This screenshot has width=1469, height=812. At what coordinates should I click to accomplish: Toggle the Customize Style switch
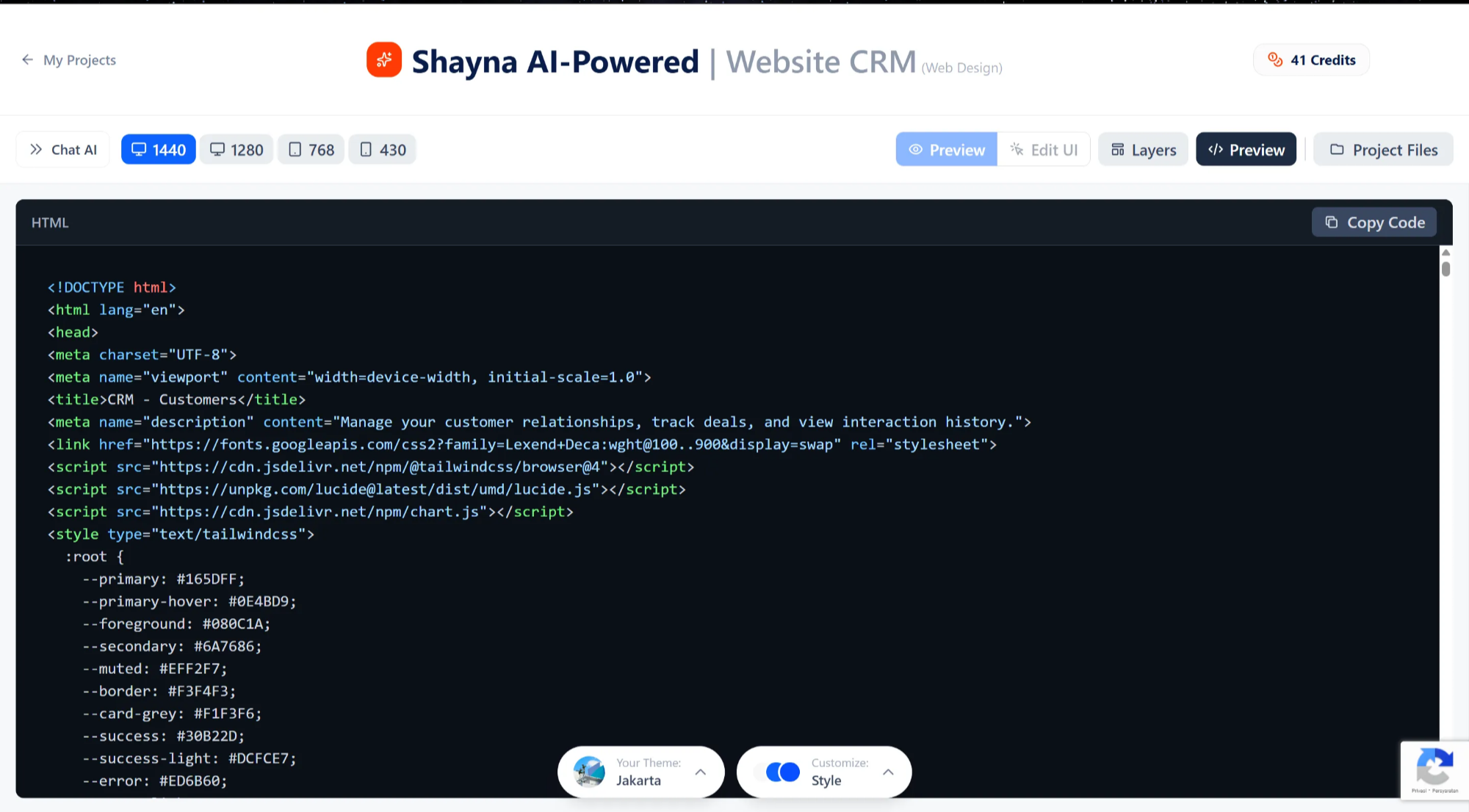(x=782, y=772)
